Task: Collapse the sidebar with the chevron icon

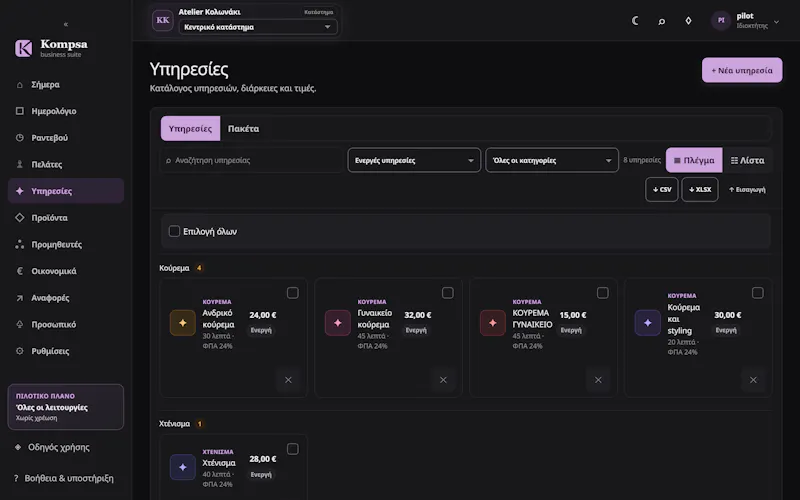Action: tap(65, 24)
